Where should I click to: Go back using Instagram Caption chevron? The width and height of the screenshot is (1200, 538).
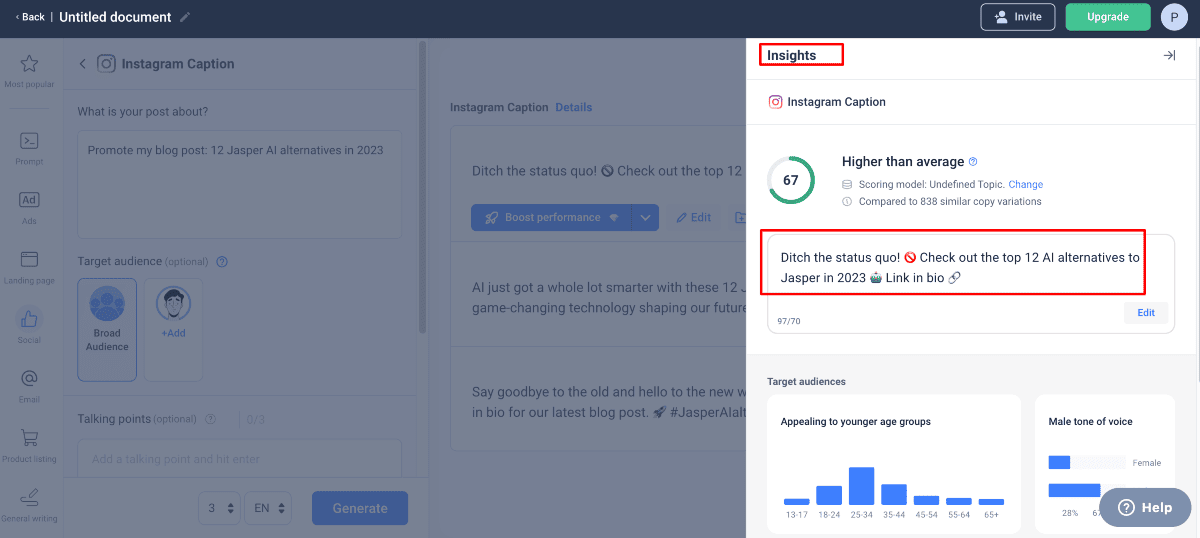point(82,64)
